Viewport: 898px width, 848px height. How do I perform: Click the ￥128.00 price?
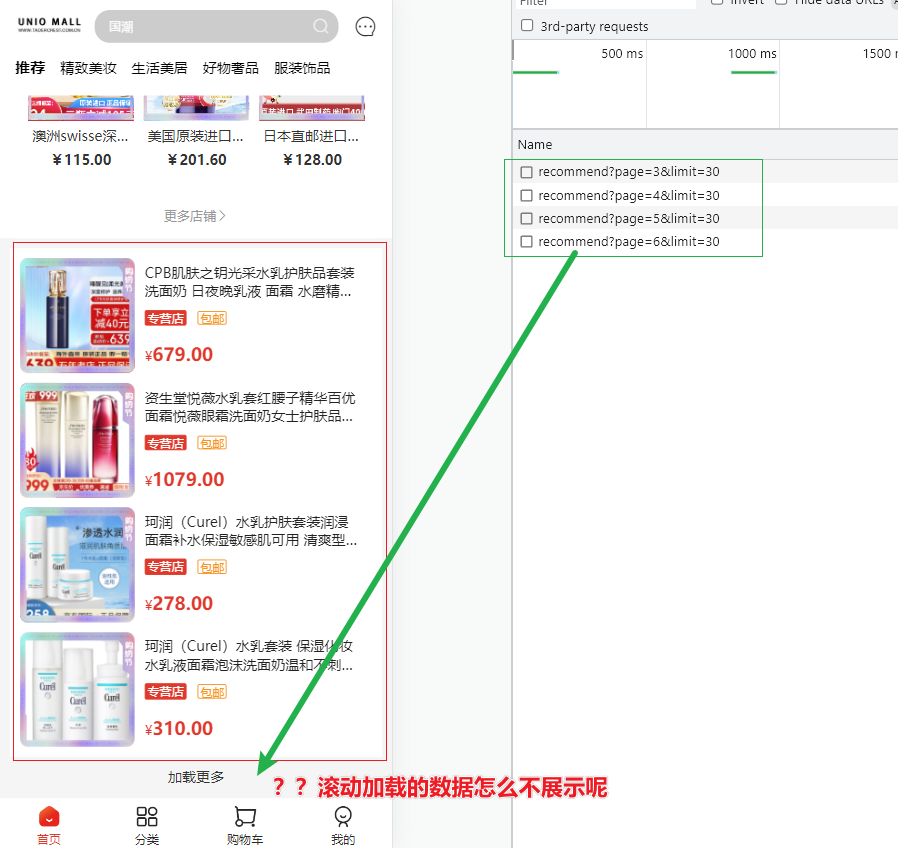click(x=312, y=160)
